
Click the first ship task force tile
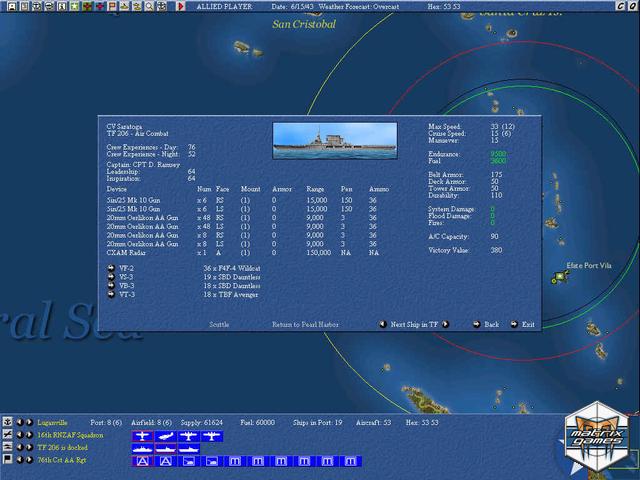pyautogui.click(x=141, y=448)
